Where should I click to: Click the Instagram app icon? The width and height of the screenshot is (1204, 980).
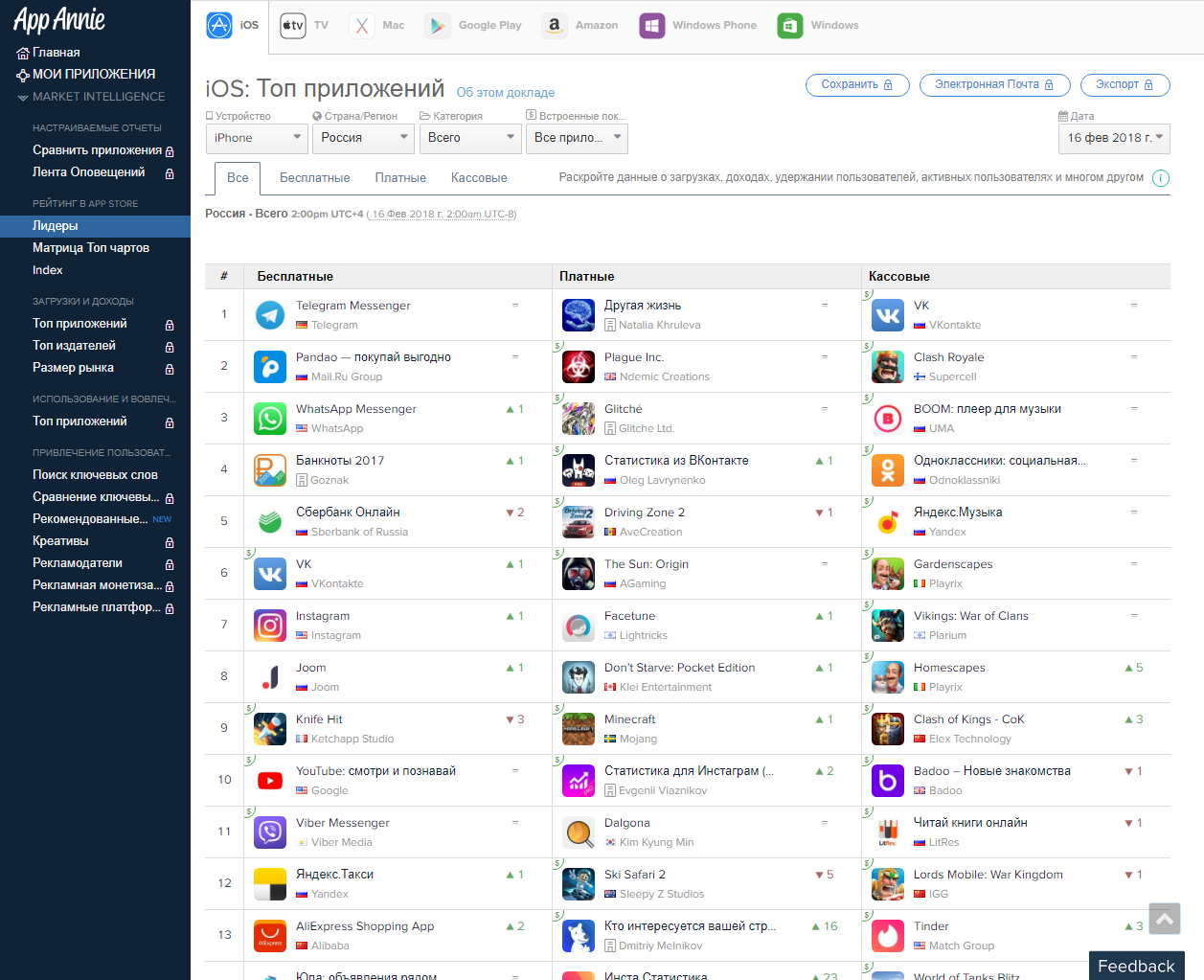click(270, 626)
